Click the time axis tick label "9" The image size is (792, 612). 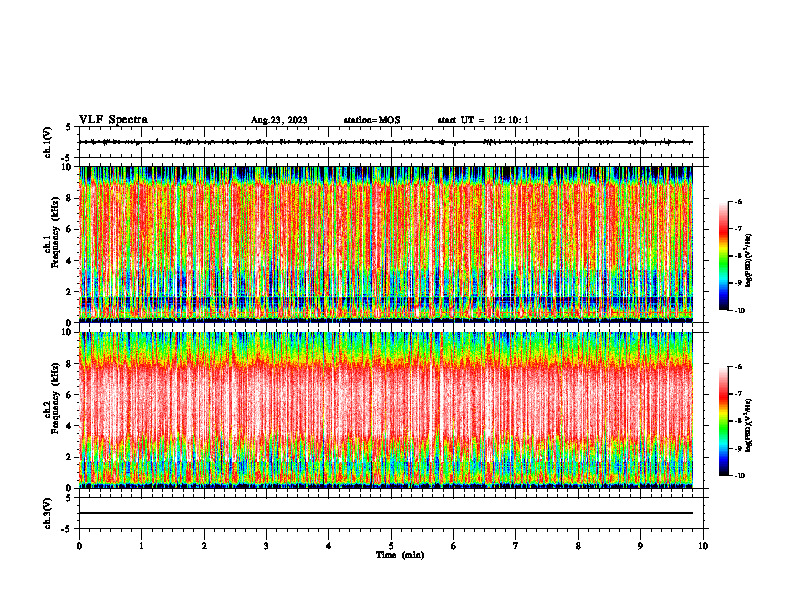(x=640, y=546)
